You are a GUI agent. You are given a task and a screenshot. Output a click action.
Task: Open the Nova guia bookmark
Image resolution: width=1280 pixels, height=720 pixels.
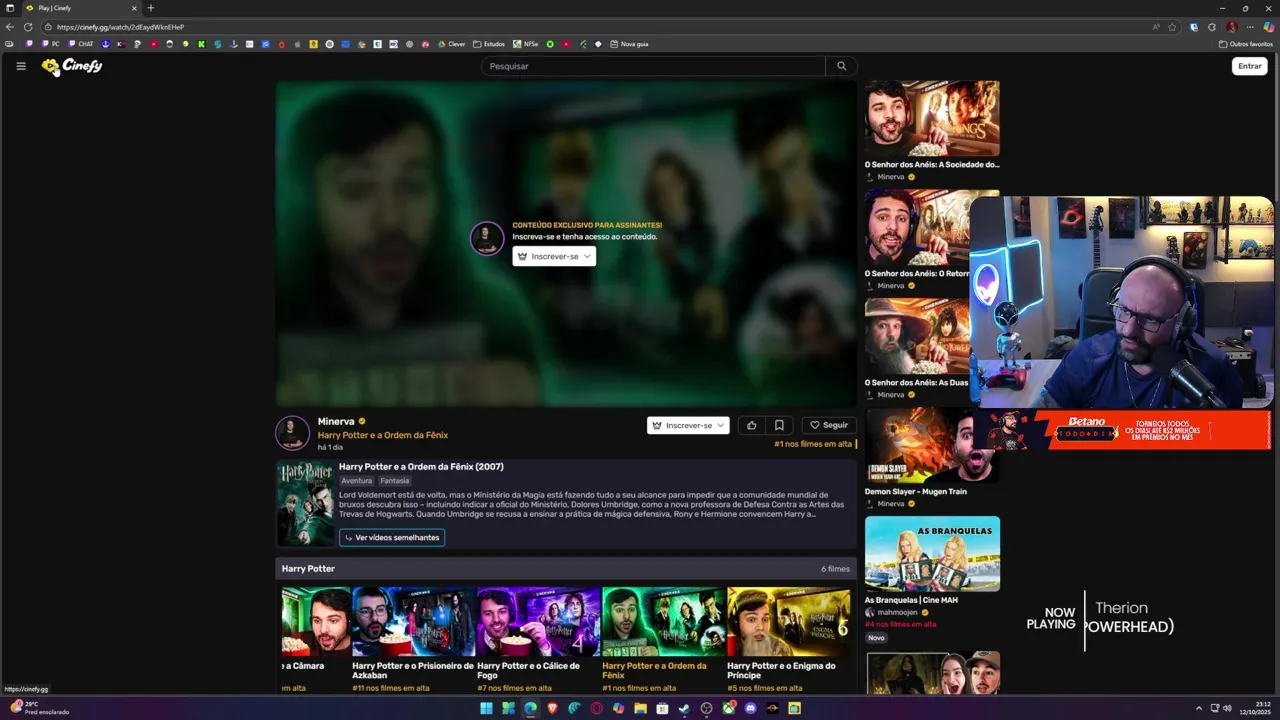pyautogui.click(x=629, y=44)
